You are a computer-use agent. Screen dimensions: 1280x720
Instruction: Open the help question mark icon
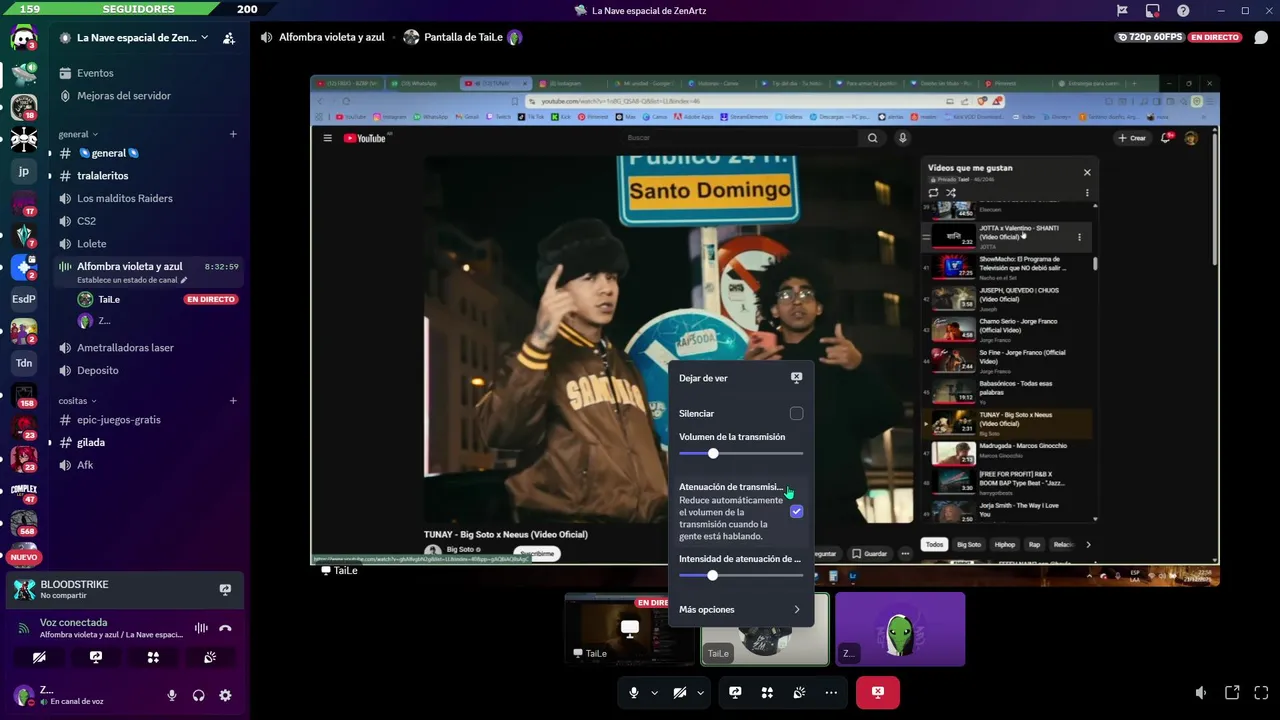(x=1183, y=10)
